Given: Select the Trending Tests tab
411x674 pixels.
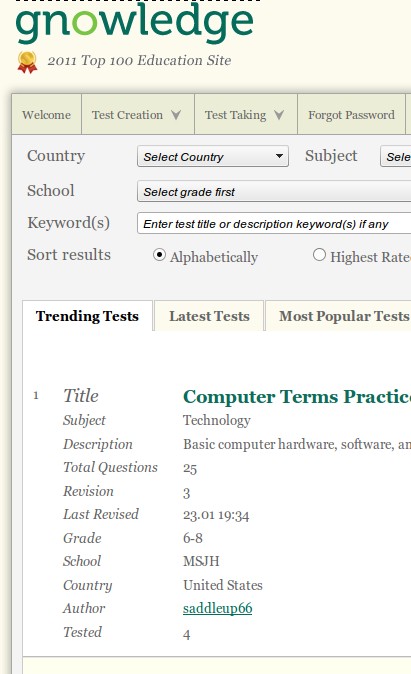Looking at the screenshot, I should (87, 316).
